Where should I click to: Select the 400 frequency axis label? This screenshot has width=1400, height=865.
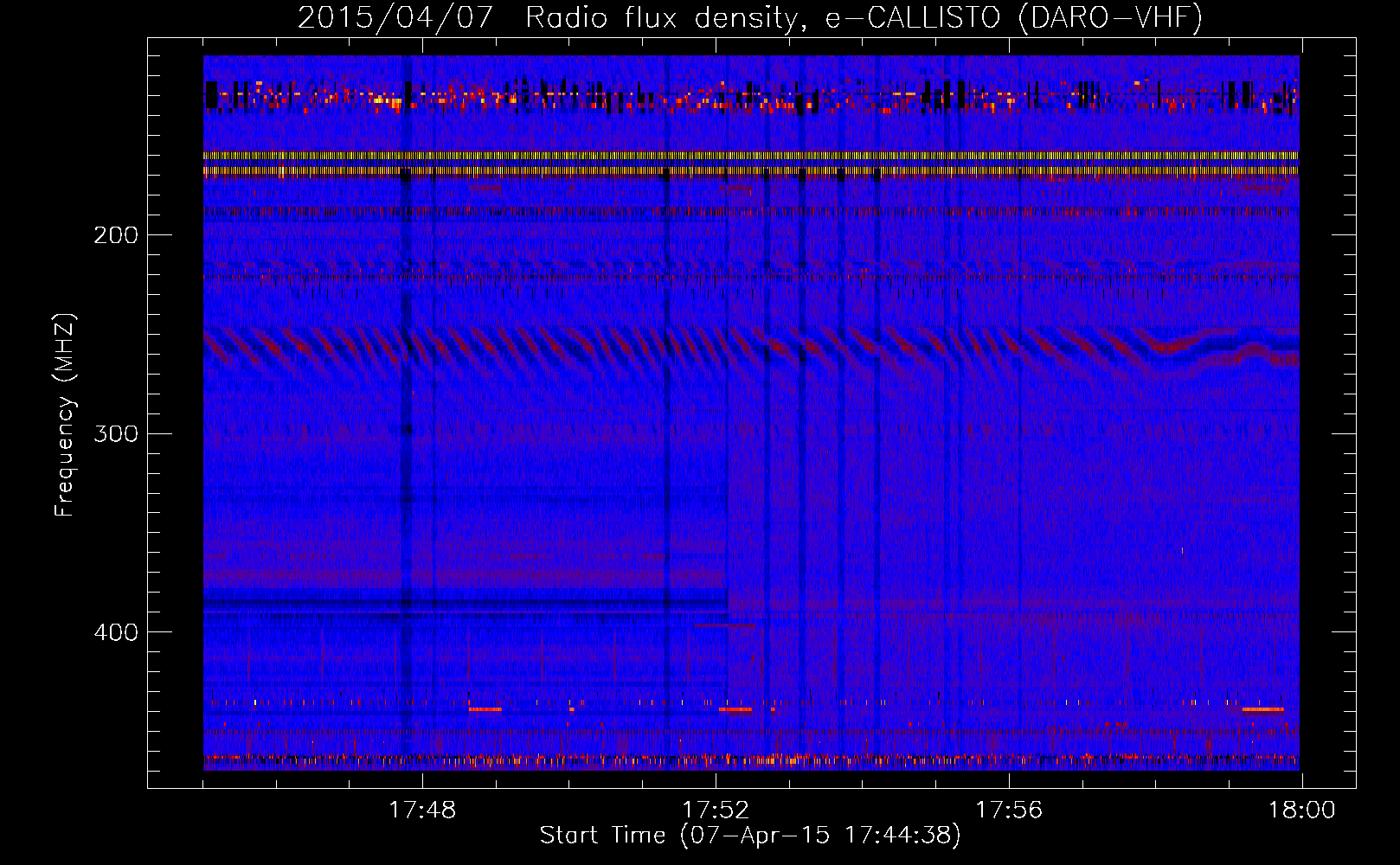[115, 632]
